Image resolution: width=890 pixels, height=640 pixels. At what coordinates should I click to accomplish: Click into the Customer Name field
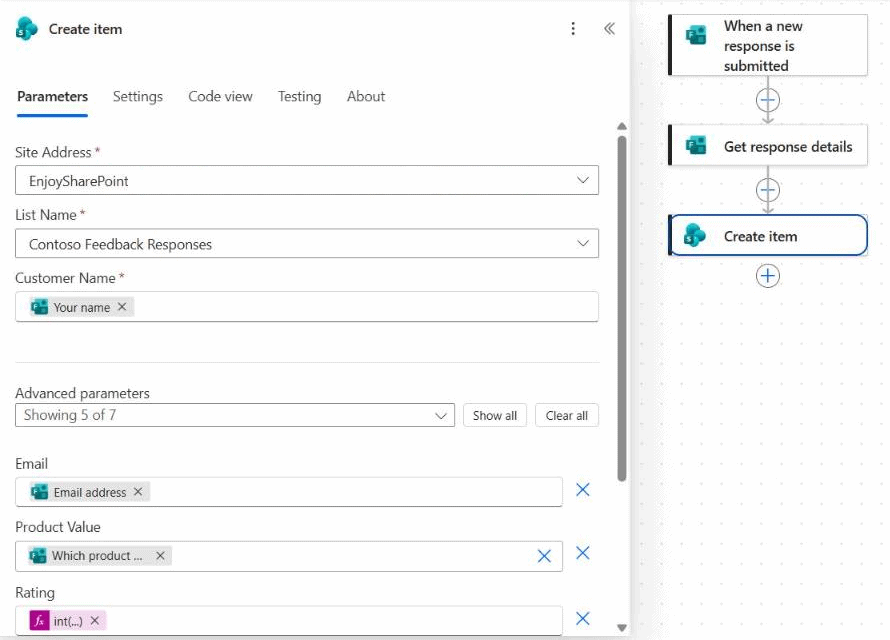tap(307, 307)
